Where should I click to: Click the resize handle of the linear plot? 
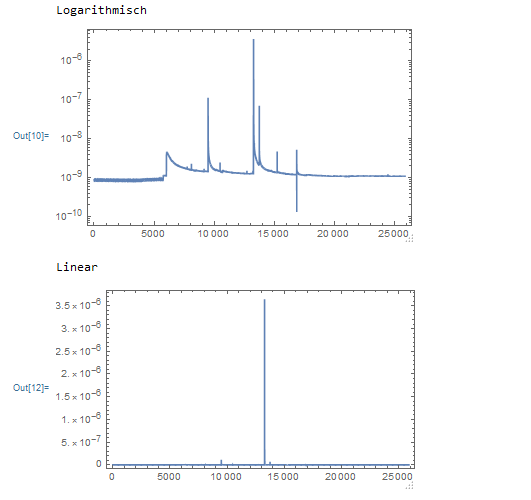(x=409, y=486)
